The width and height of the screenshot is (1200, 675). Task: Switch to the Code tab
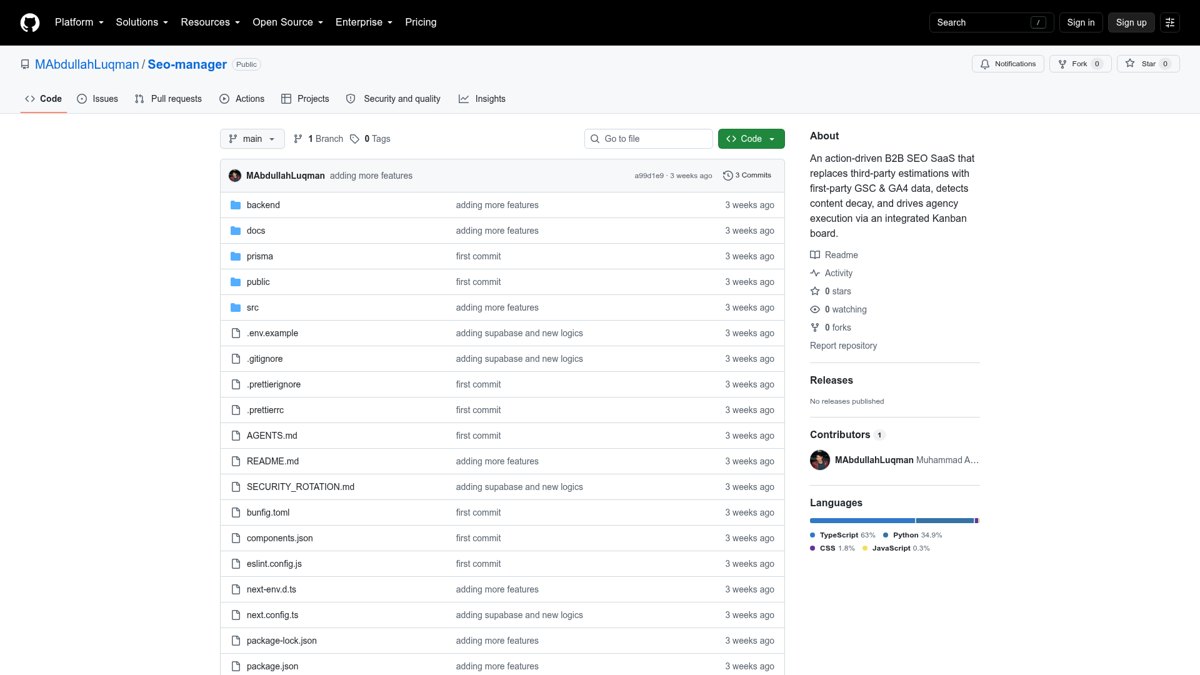(43, 99)
